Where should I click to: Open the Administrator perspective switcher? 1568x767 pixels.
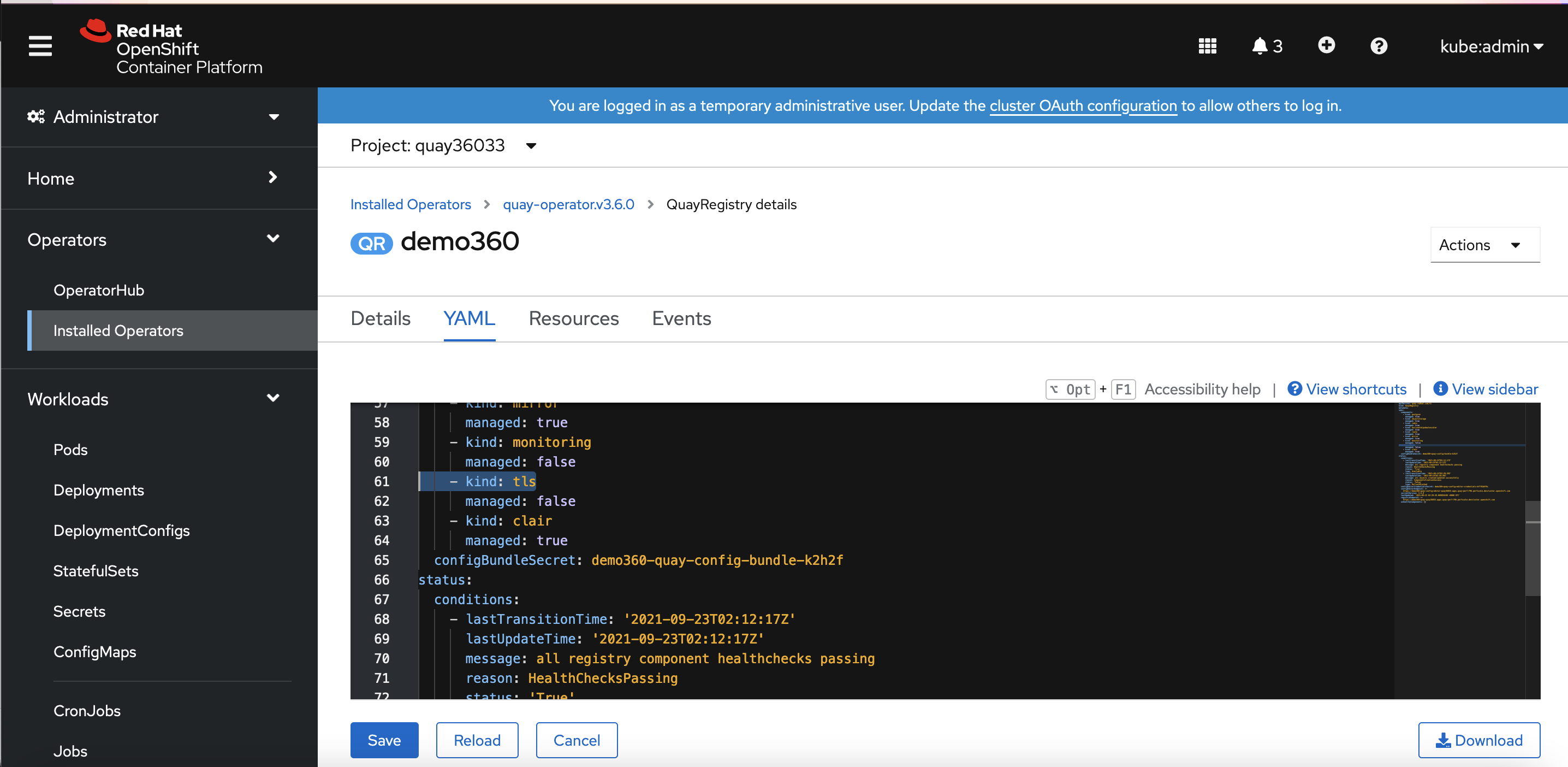click(154, 116)
